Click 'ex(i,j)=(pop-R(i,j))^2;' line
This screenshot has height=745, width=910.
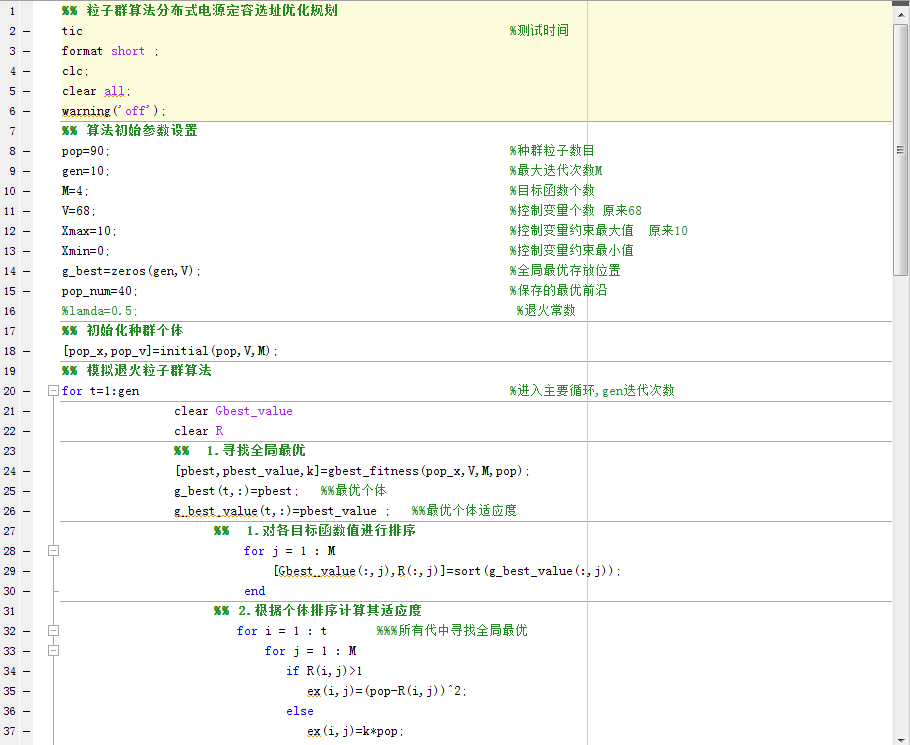387,691
